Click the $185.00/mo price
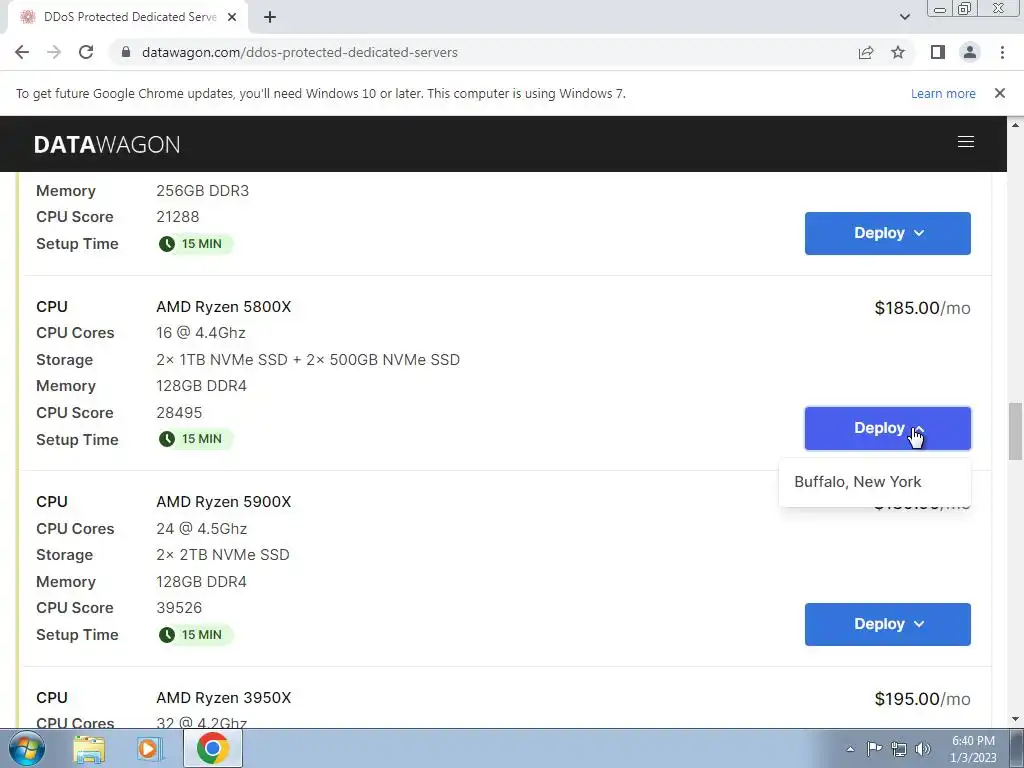Viewport: 1024px width, 768px height. point(922,308)
